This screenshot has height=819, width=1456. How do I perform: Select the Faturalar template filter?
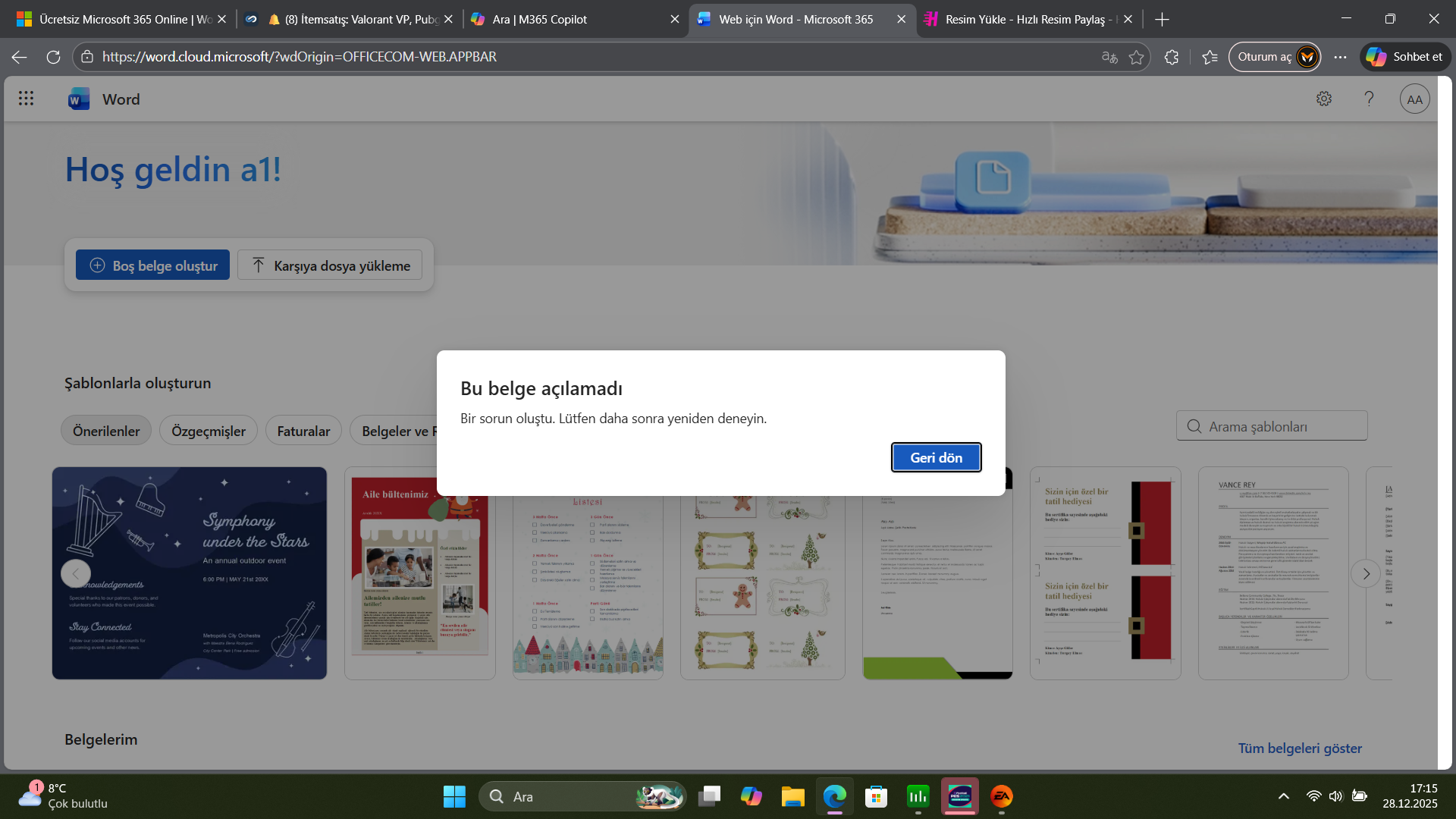pos(303,431)
